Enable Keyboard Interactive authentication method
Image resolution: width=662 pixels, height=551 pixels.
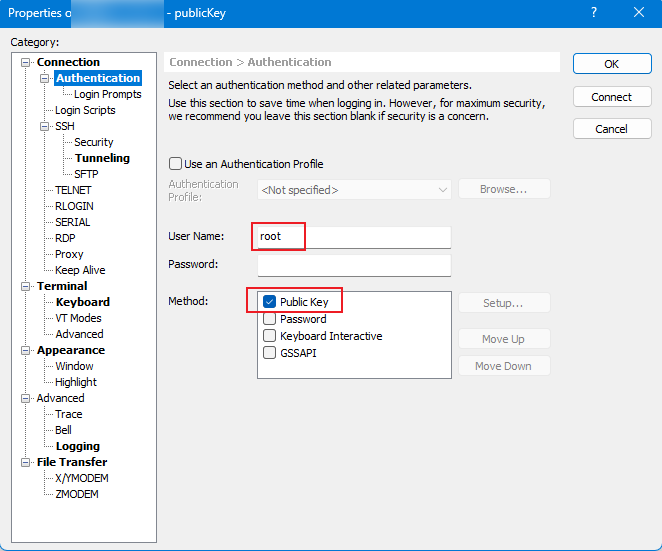pos(269,336)
